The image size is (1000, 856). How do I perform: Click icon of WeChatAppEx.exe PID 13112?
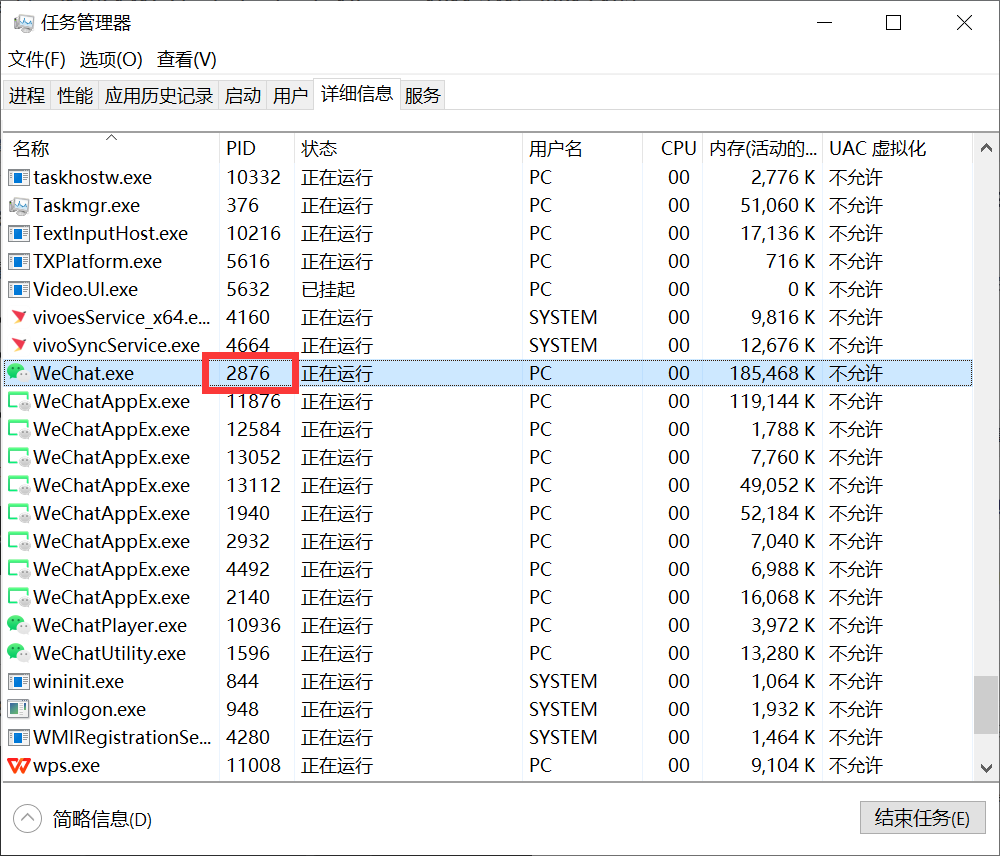[x=18, y=485]
